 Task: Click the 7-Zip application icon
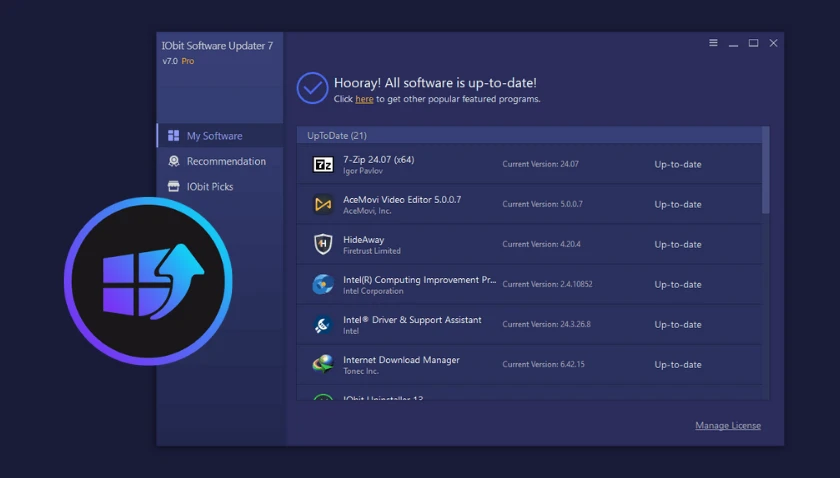[x=323, y=164]
